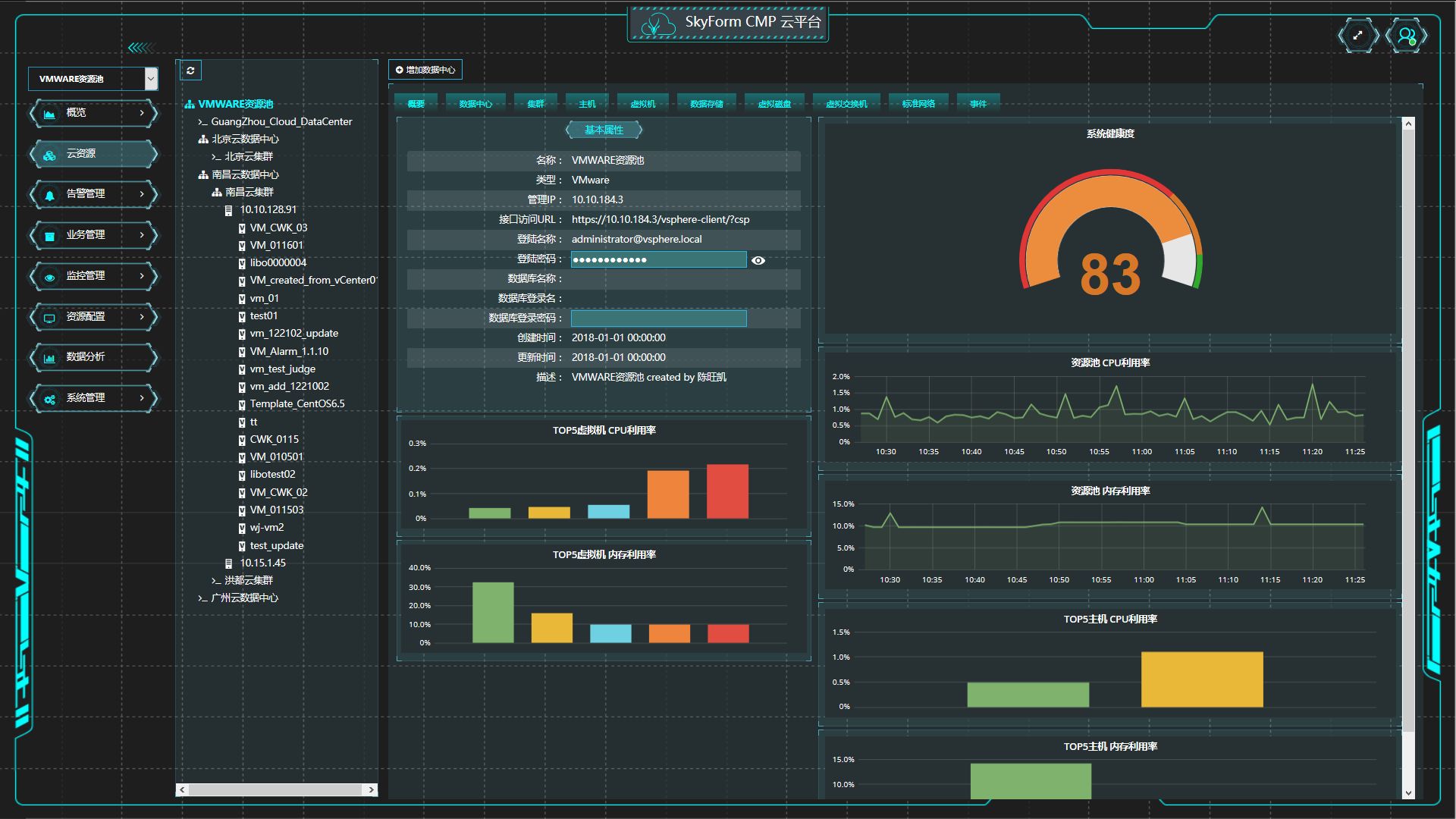Click the vertical scrollbar thumb on the right panel
Image resolution: width=1456 pixels, height=819 pixels.
(x=1408, y=431)
